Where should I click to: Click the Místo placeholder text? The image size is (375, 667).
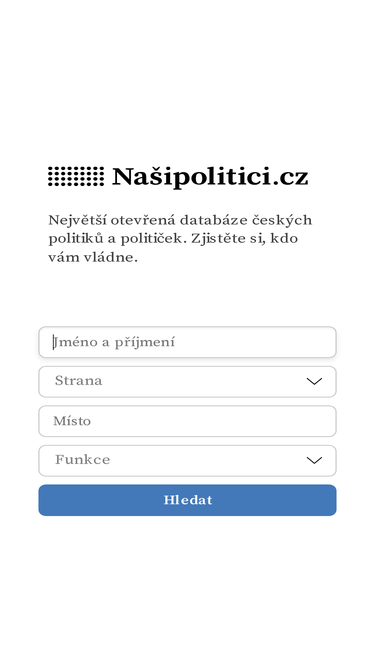(72, 421)
